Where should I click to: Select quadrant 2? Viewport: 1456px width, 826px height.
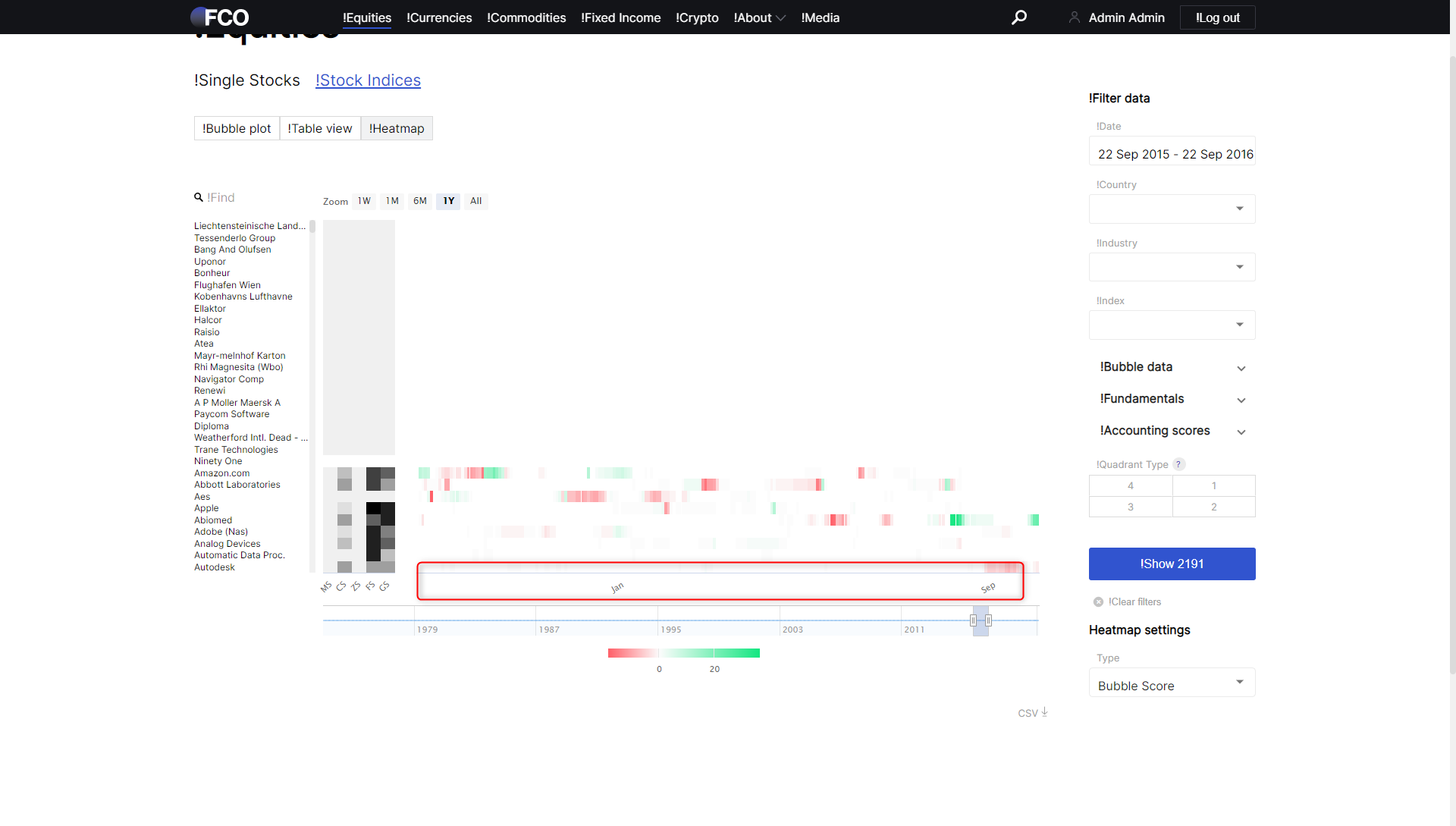(1214, 507)
